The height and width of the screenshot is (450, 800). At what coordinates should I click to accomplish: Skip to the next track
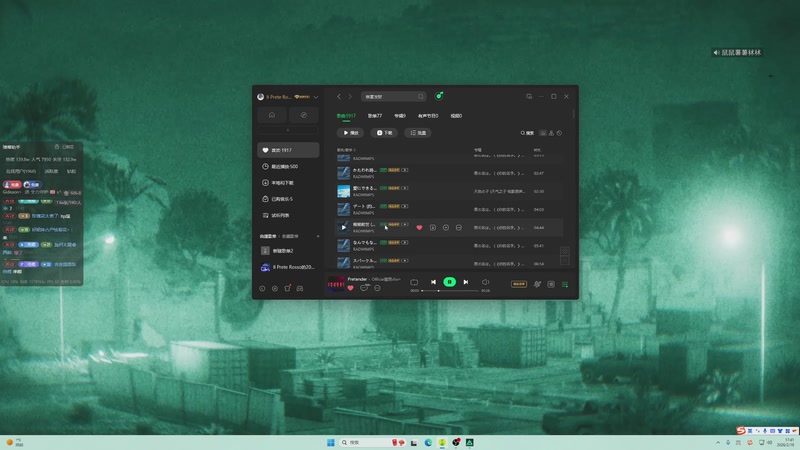point(466,282)
